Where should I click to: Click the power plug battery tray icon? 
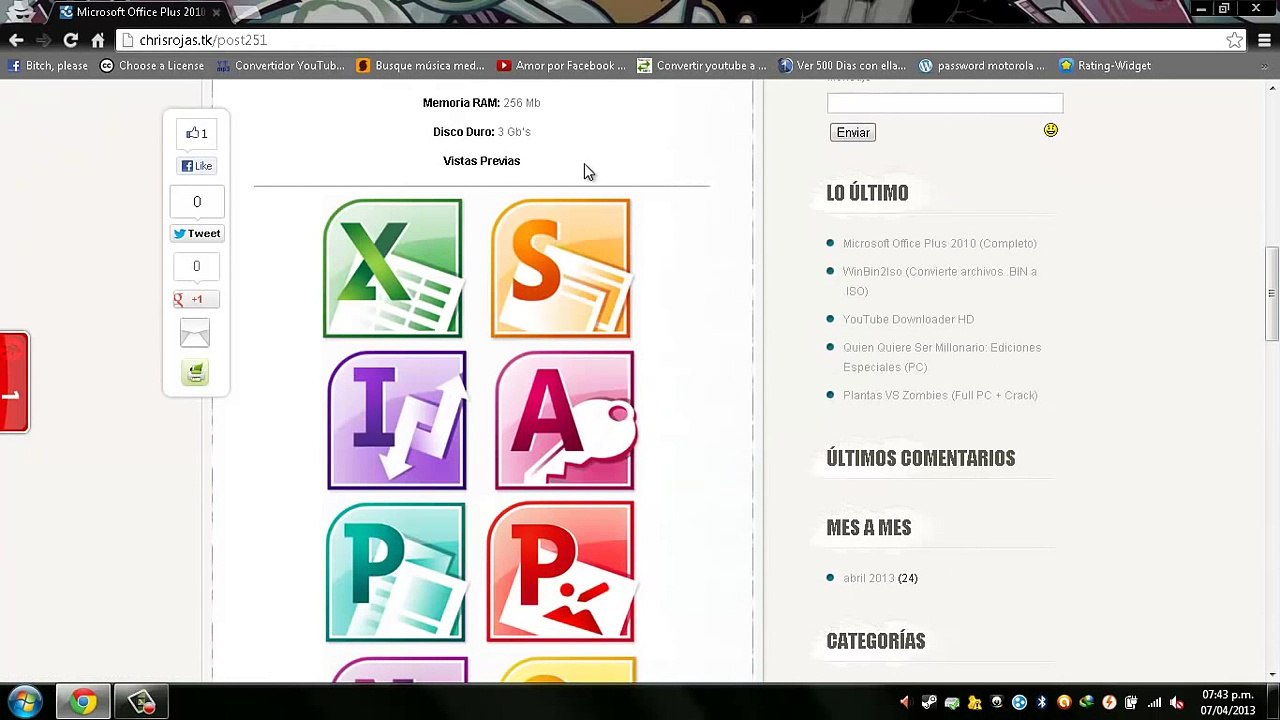(1131, 702)
